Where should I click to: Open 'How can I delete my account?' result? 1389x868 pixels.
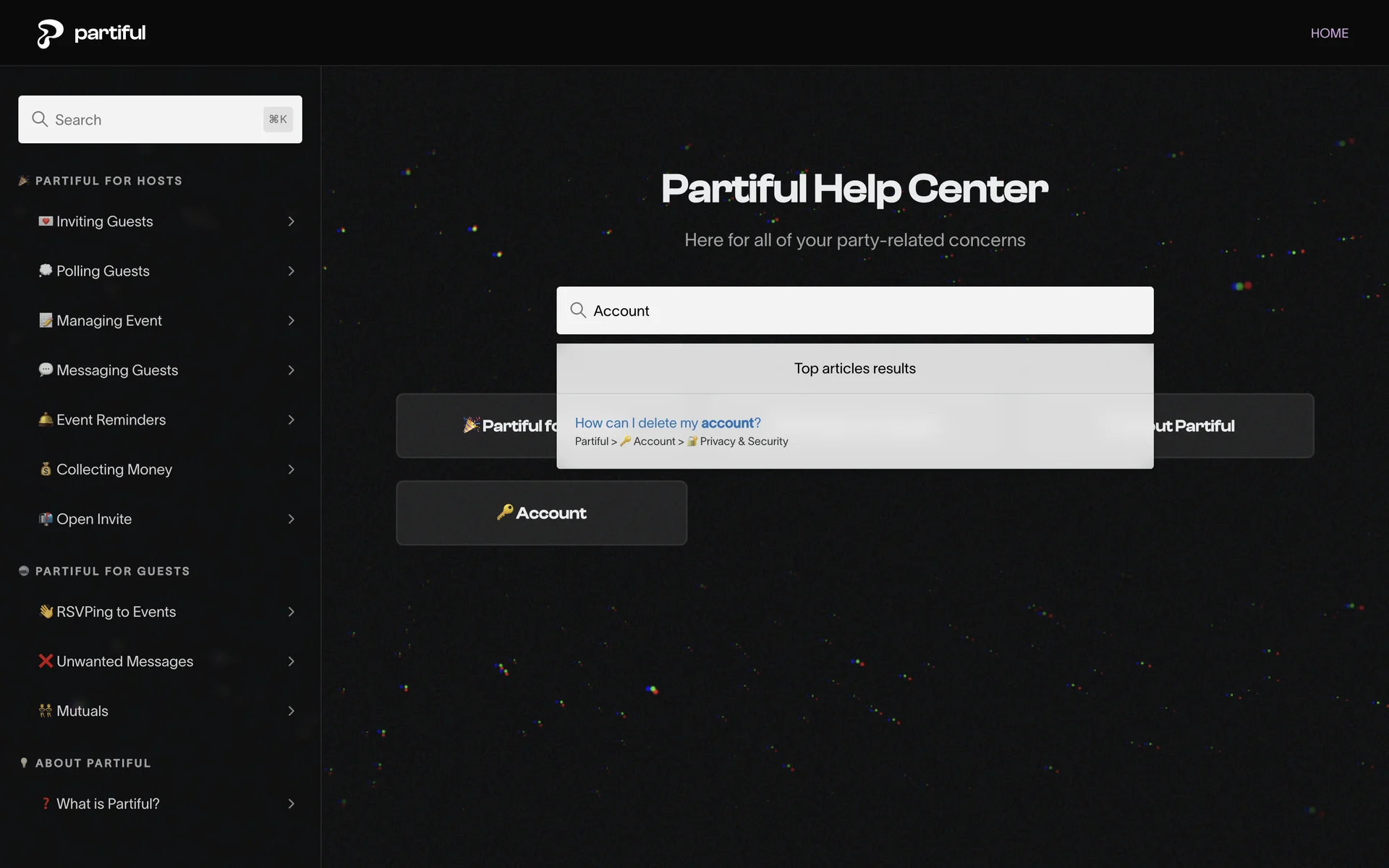[x=667, y=423]
